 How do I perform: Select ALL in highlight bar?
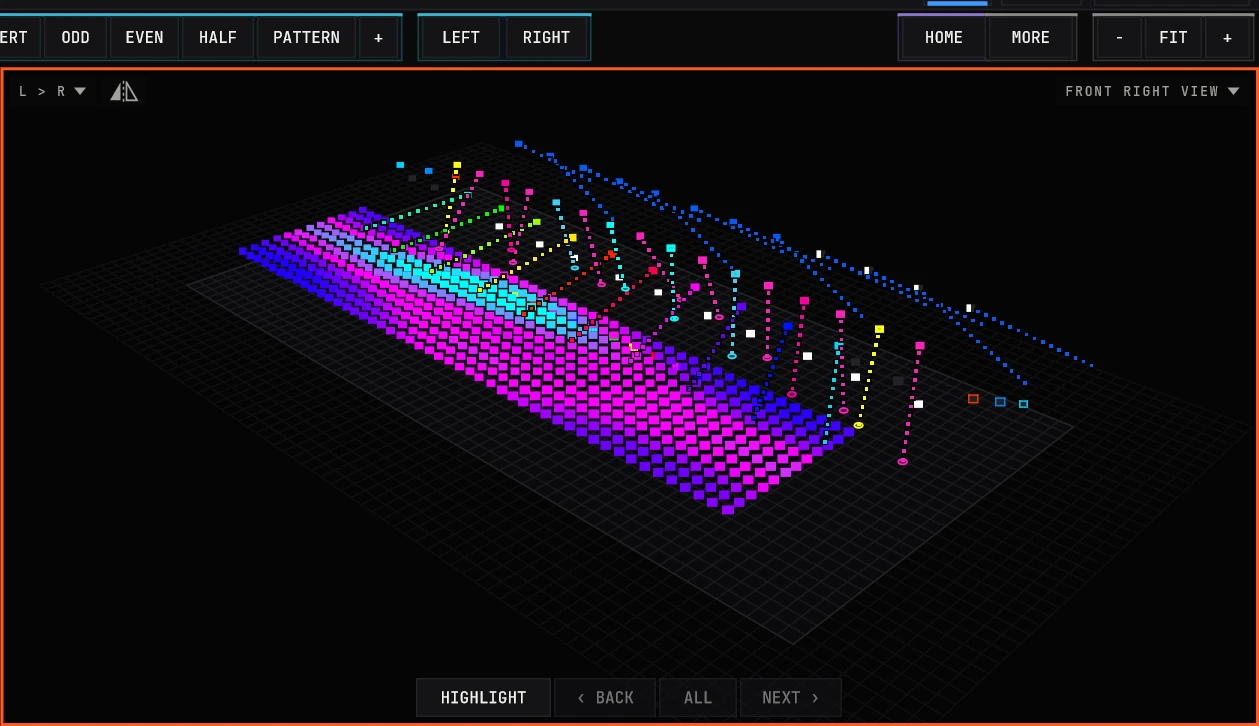tap(698, 698)
